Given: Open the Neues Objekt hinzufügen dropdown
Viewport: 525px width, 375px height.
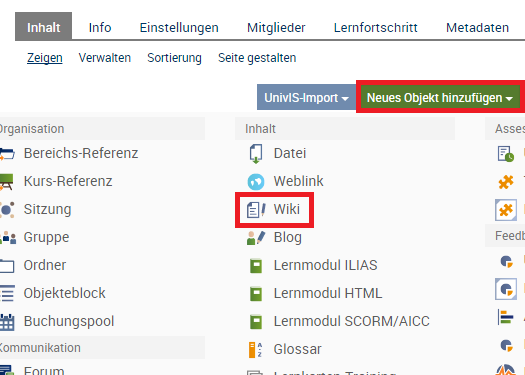Looking at the screenshot, I should [x=440, y=98].
